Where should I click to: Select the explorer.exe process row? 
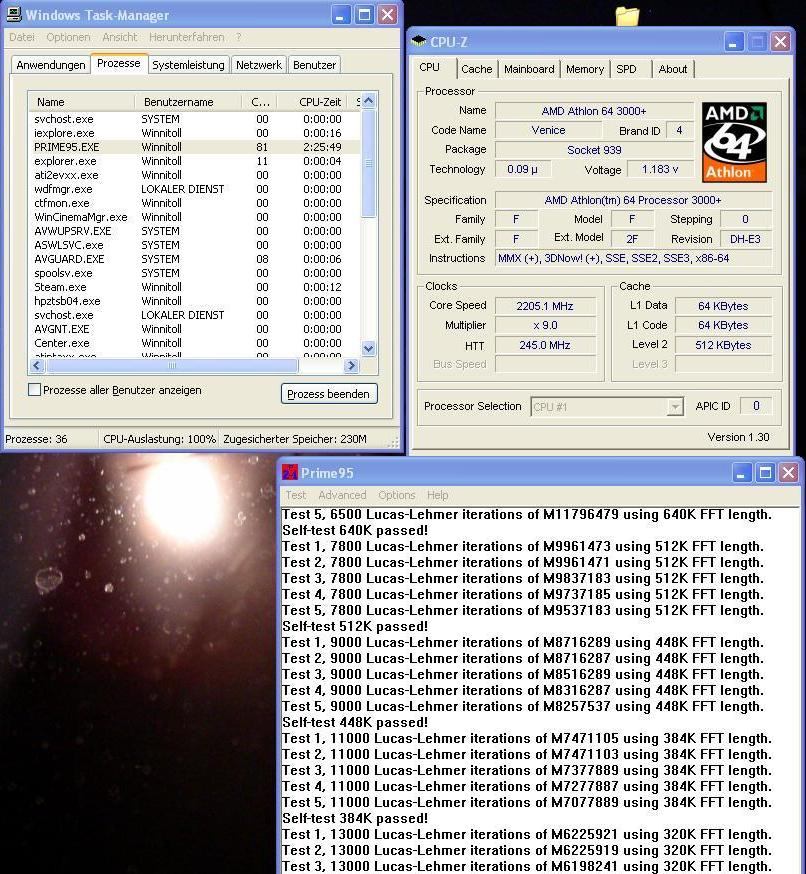194,161
